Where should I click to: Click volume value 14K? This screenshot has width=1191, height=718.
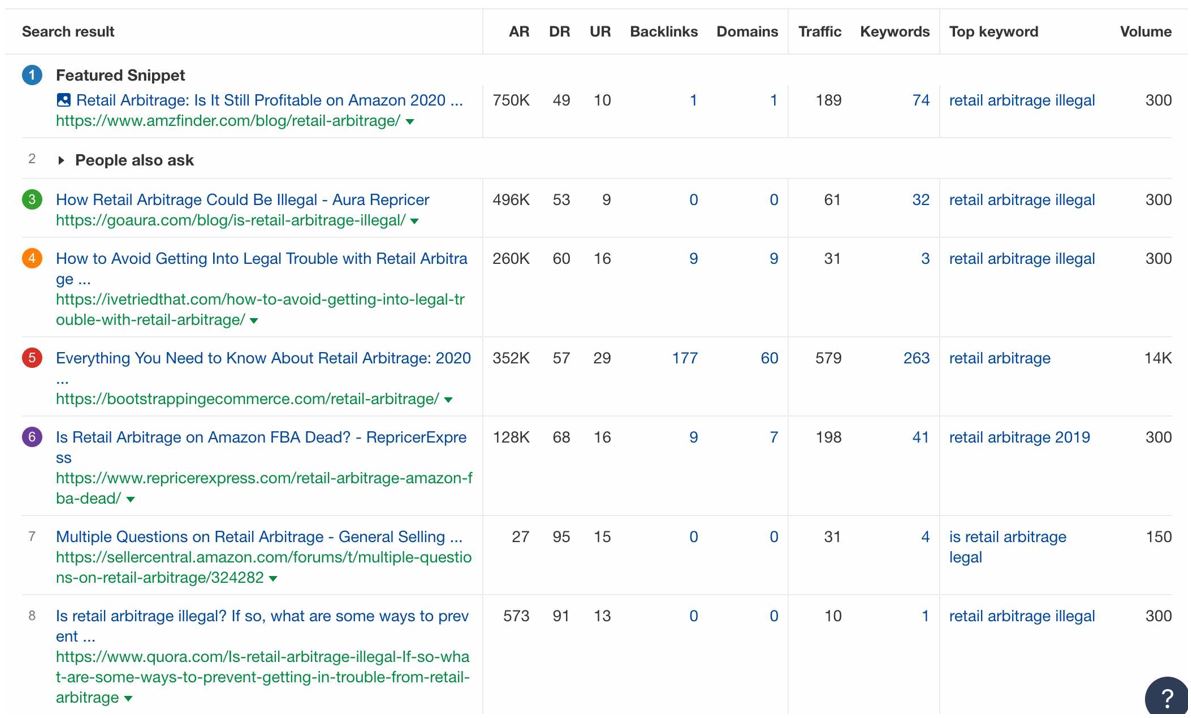coord(1158,358)
